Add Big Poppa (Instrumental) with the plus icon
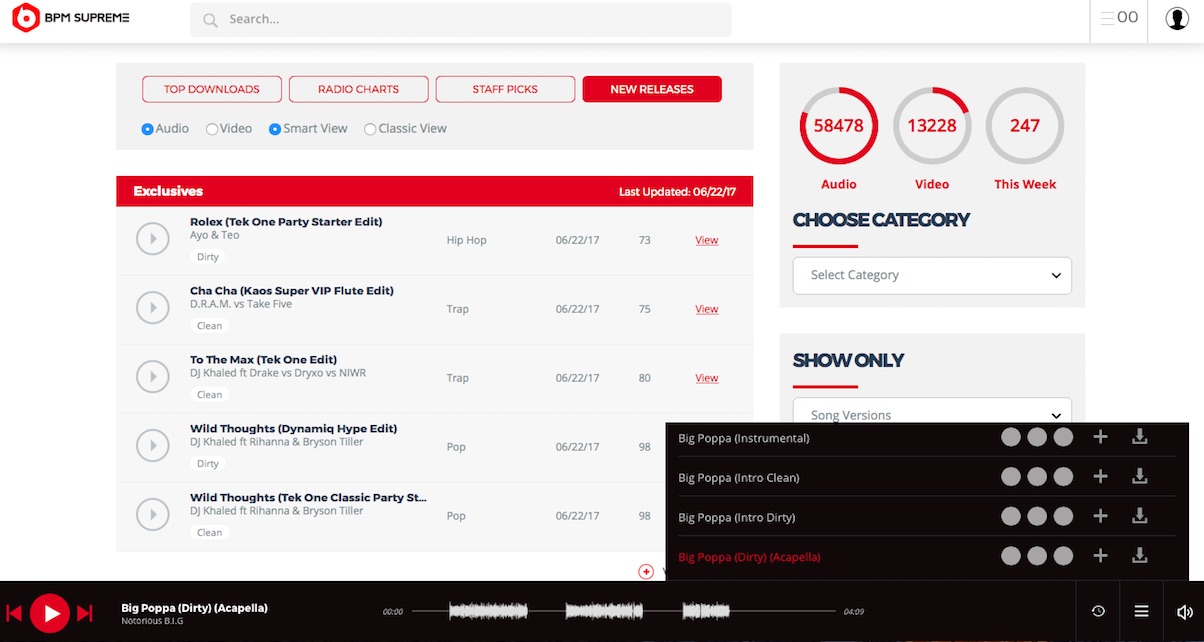 (x=1100, y=437)
